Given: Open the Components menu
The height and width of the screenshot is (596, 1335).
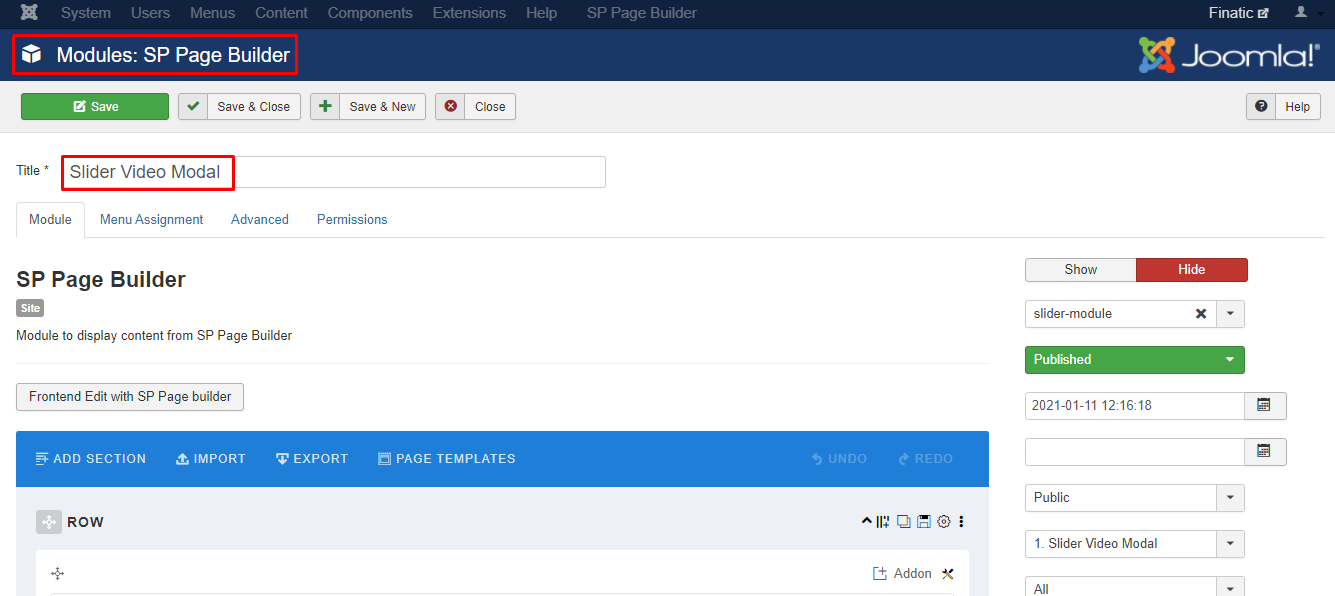Looking at the screenshot, I should [x=370, y=13].
